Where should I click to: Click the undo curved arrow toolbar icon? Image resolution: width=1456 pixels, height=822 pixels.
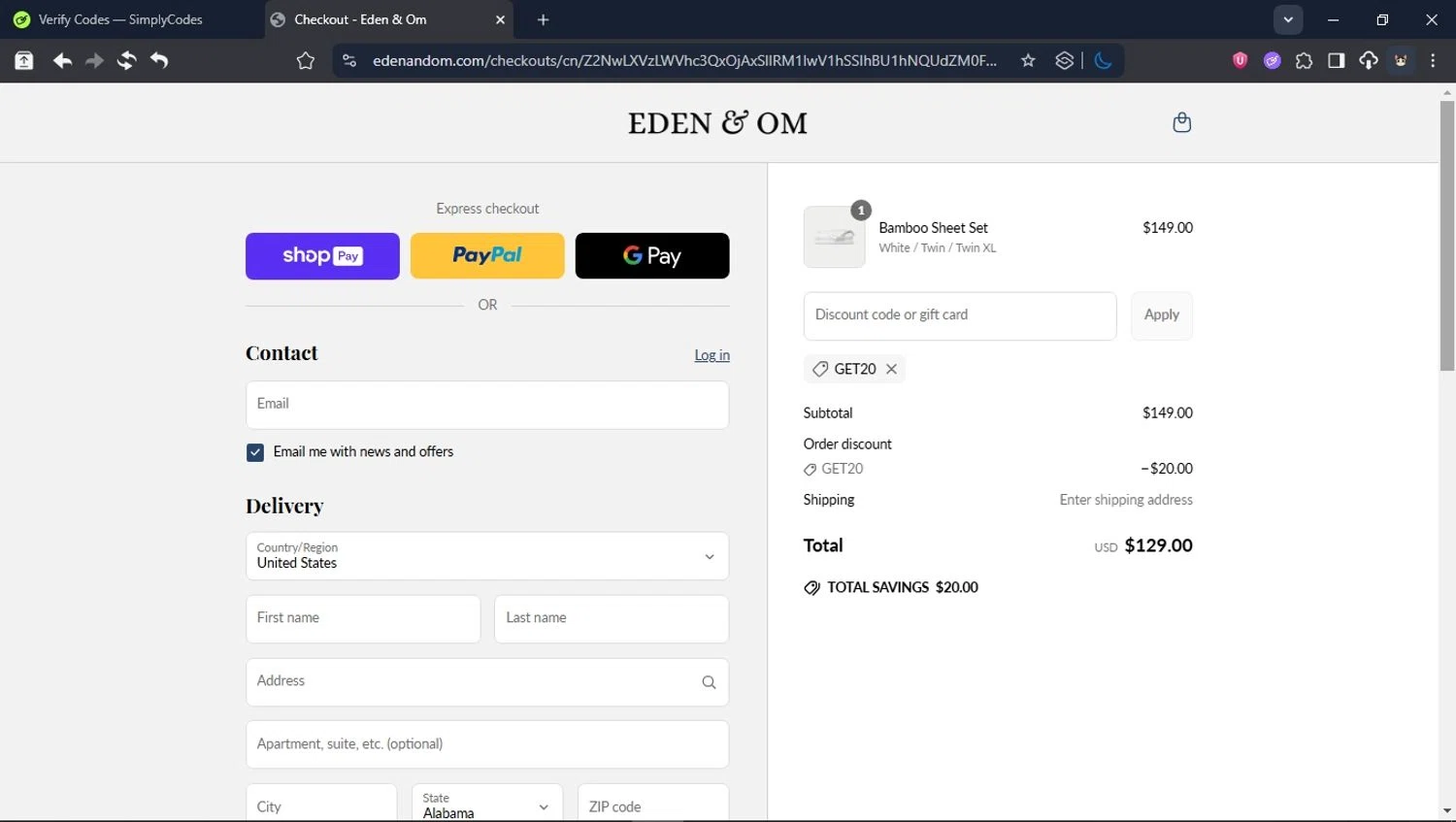(159, 60)
